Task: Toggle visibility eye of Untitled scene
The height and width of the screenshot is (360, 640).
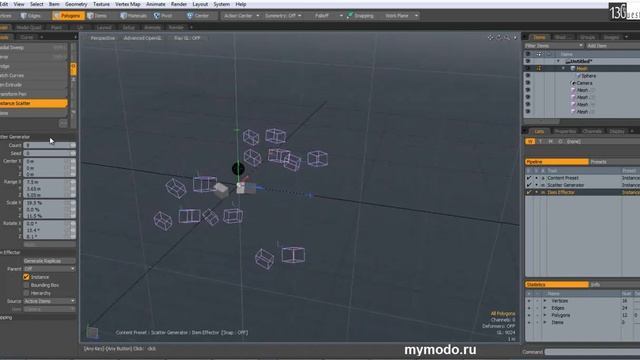Action: [x=528, y=61]
